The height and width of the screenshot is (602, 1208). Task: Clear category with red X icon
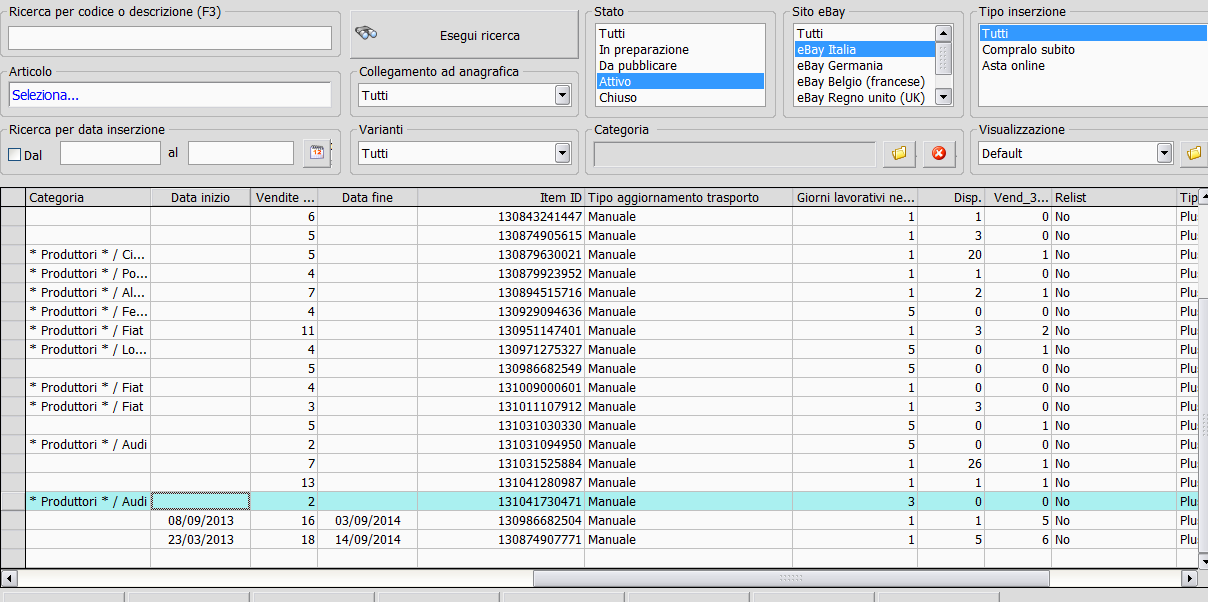click(x=939, y=153)
